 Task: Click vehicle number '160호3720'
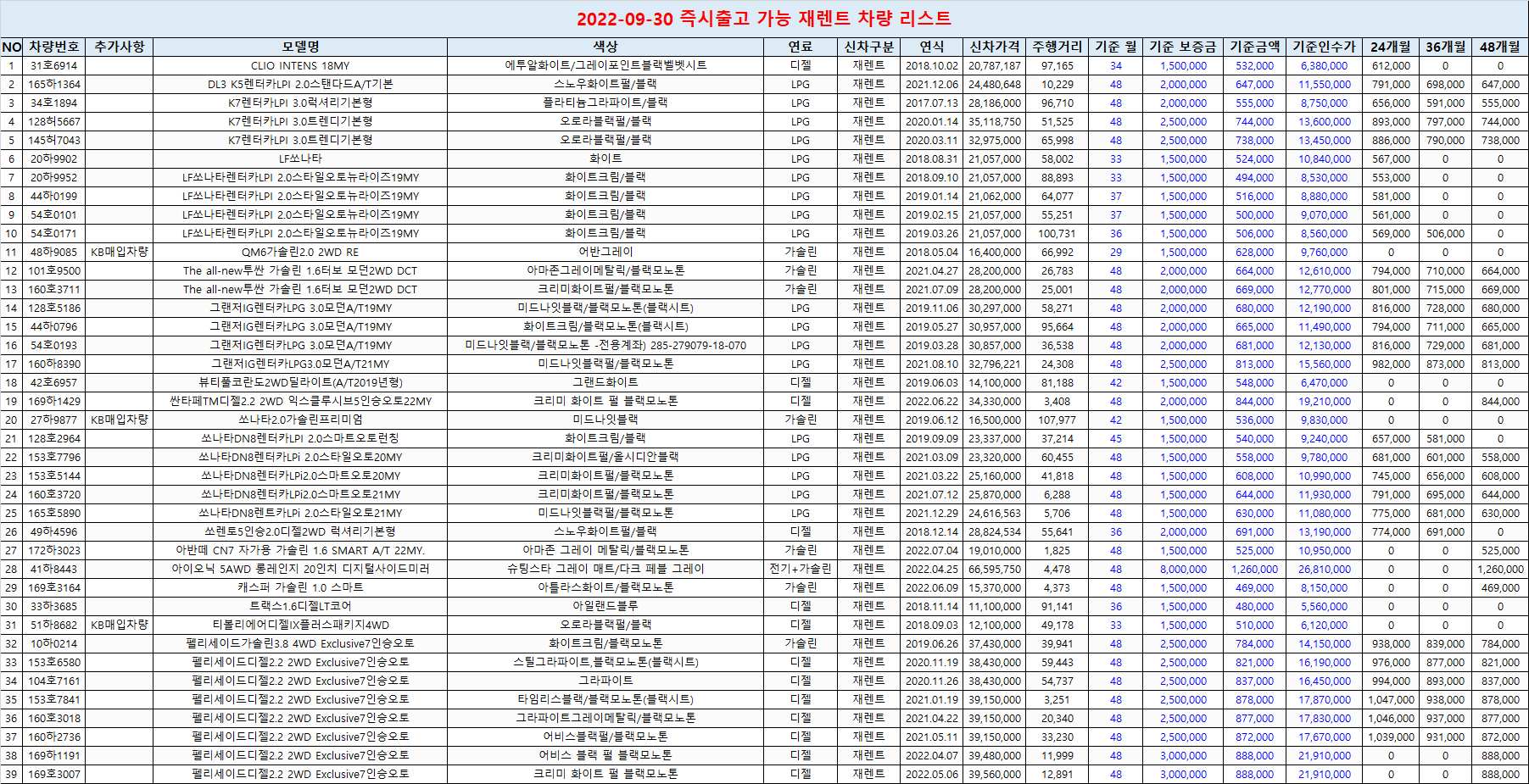coord(53,494)
